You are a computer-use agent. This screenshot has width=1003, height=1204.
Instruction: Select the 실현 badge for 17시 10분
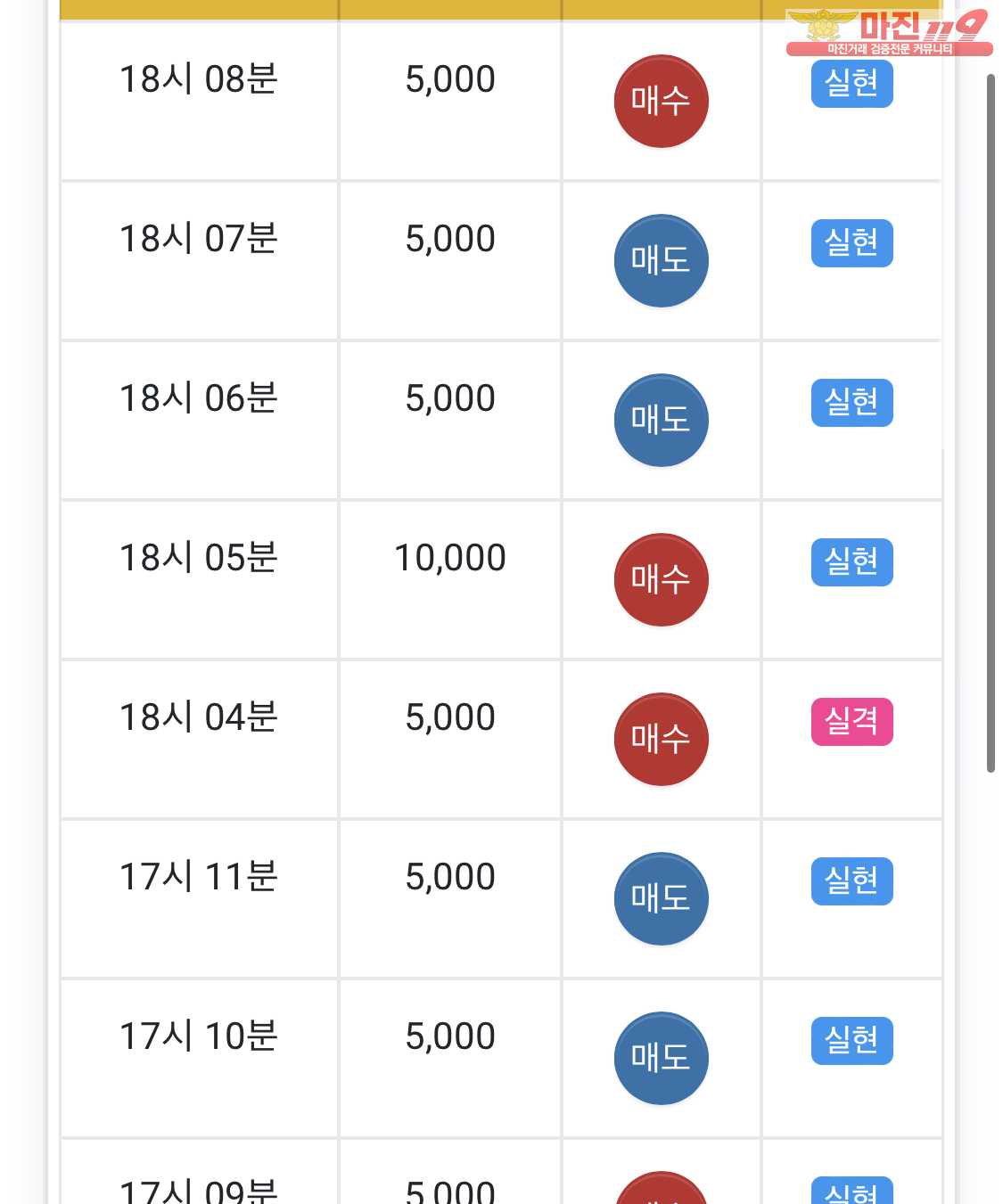[851, 1041]
